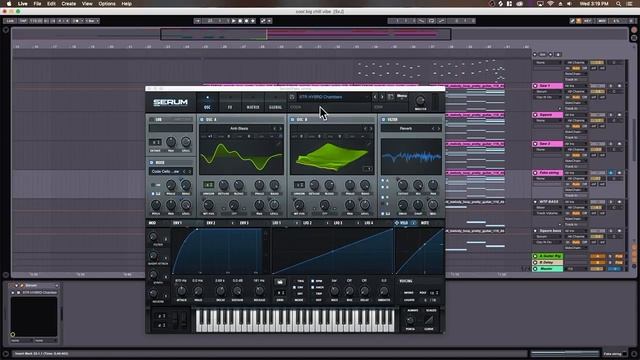
Task: Adjust the filter CUTOFF knob
Action: tap(403, 186)
